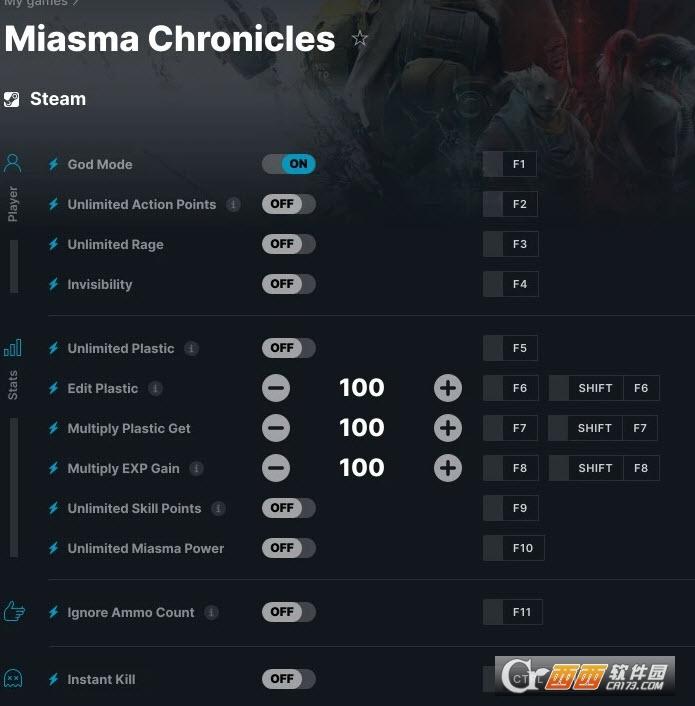Viewport: 695px width, 706px height.
Task: Select the Stats bar chart icon
Action: coord(13,348)
